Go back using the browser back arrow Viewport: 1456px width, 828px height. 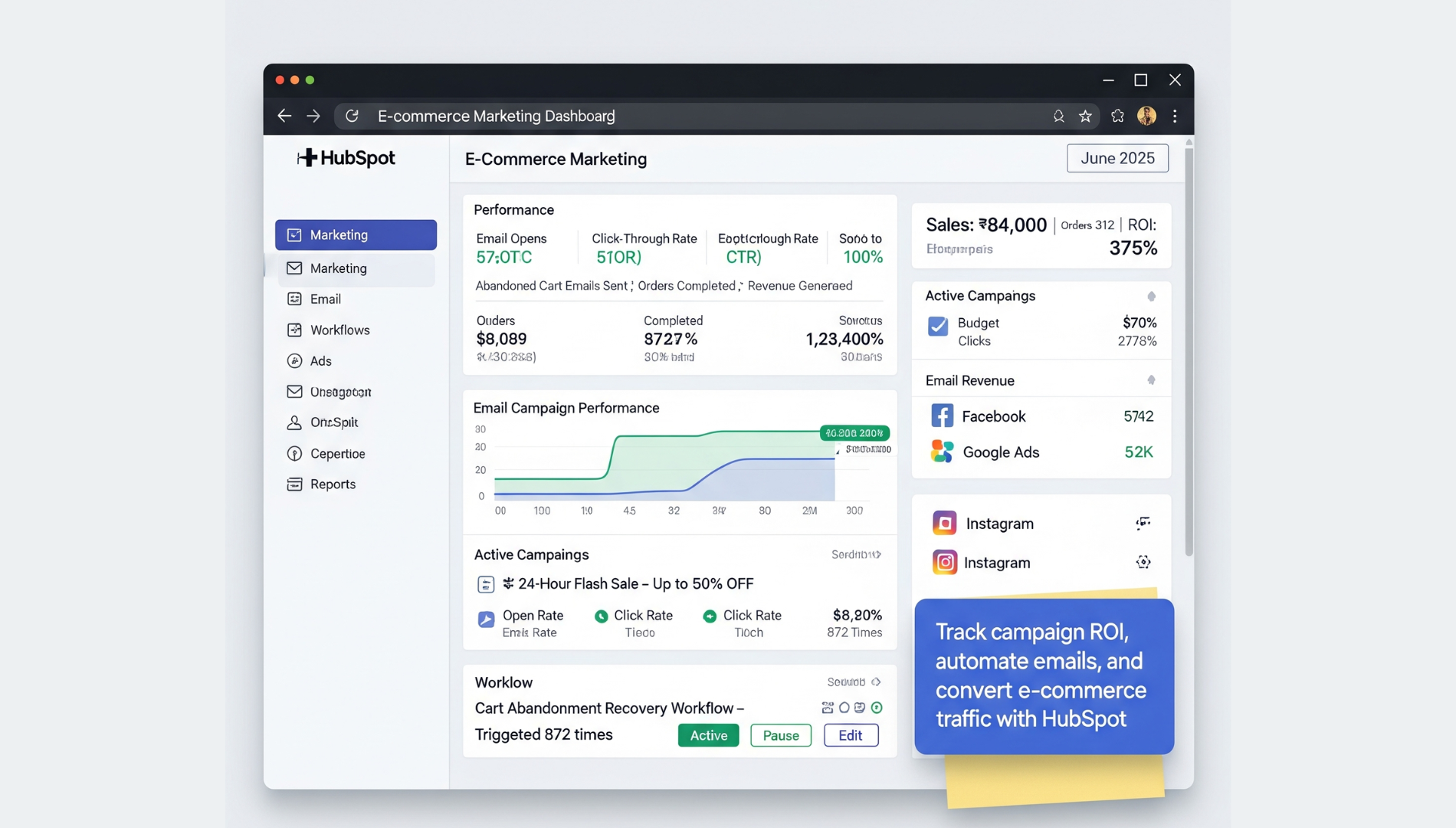[x=284, y=116]
